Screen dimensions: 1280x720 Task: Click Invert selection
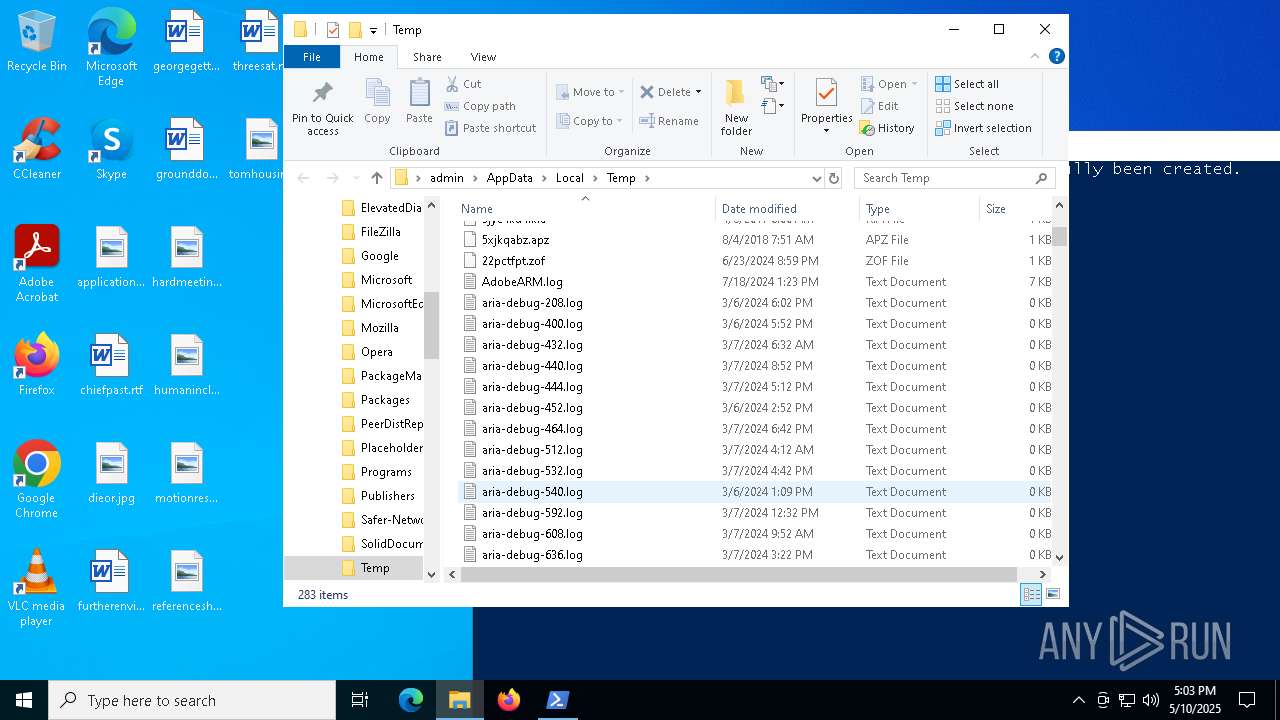(x=983, y=128)
